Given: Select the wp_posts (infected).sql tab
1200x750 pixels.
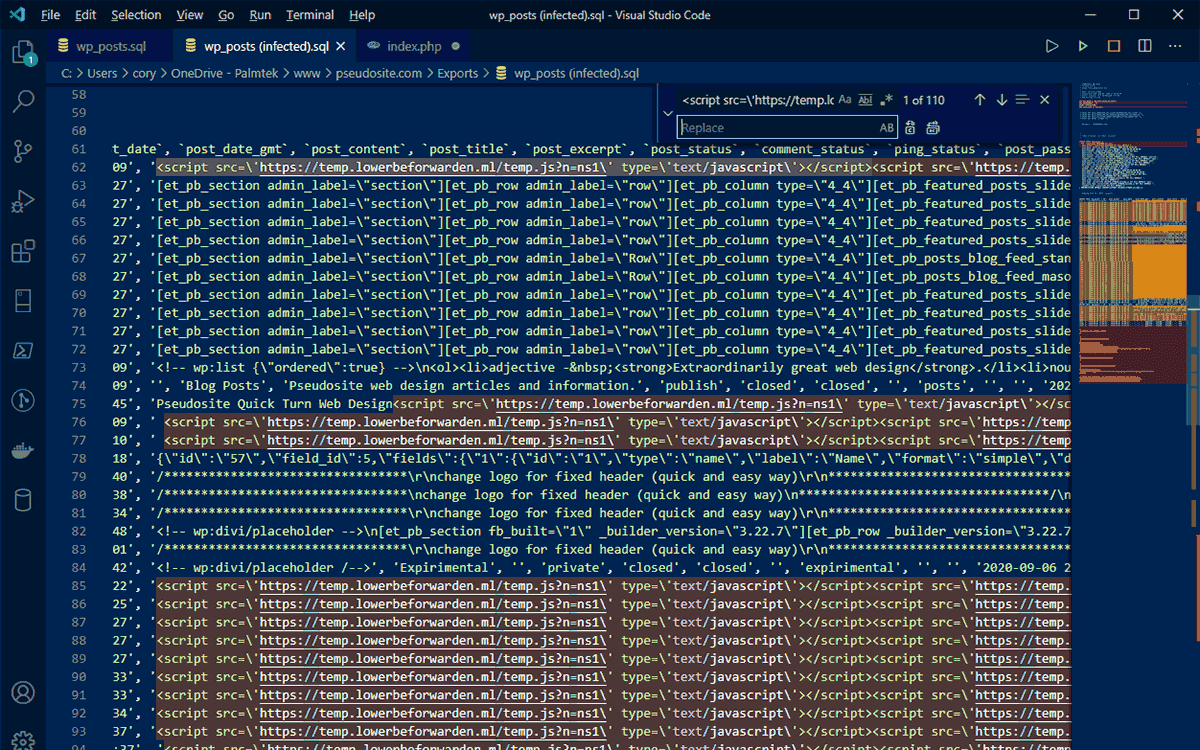Looking at the screenshot, I should 264,46.
